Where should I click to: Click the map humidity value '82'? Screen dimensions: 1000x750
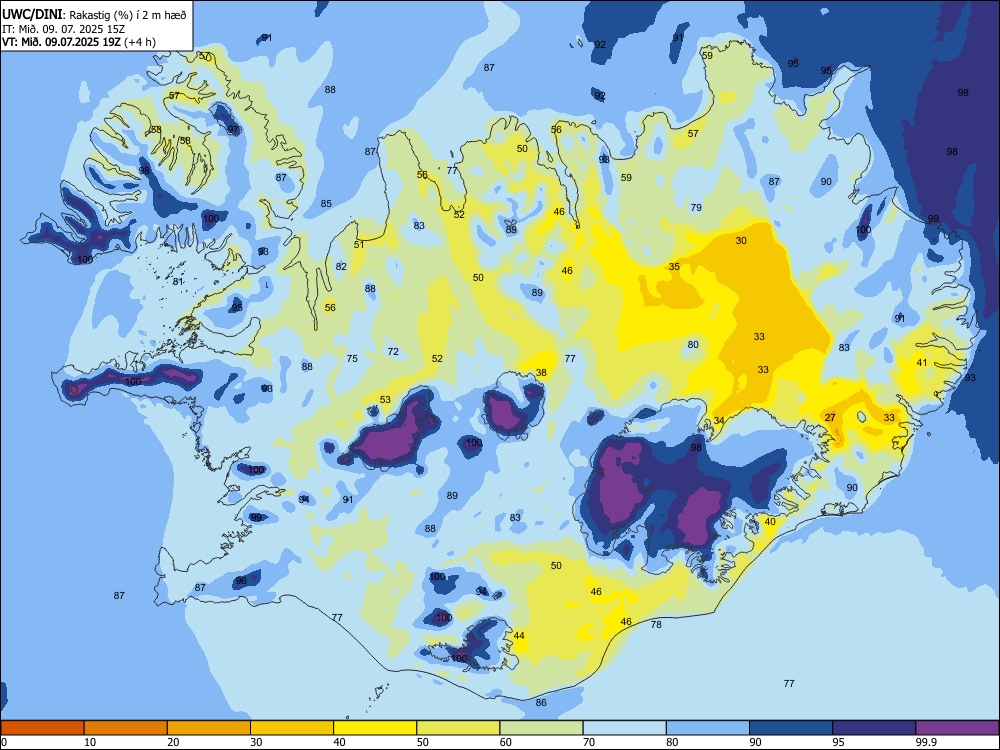pyautogui.click(x=341, y=266)
